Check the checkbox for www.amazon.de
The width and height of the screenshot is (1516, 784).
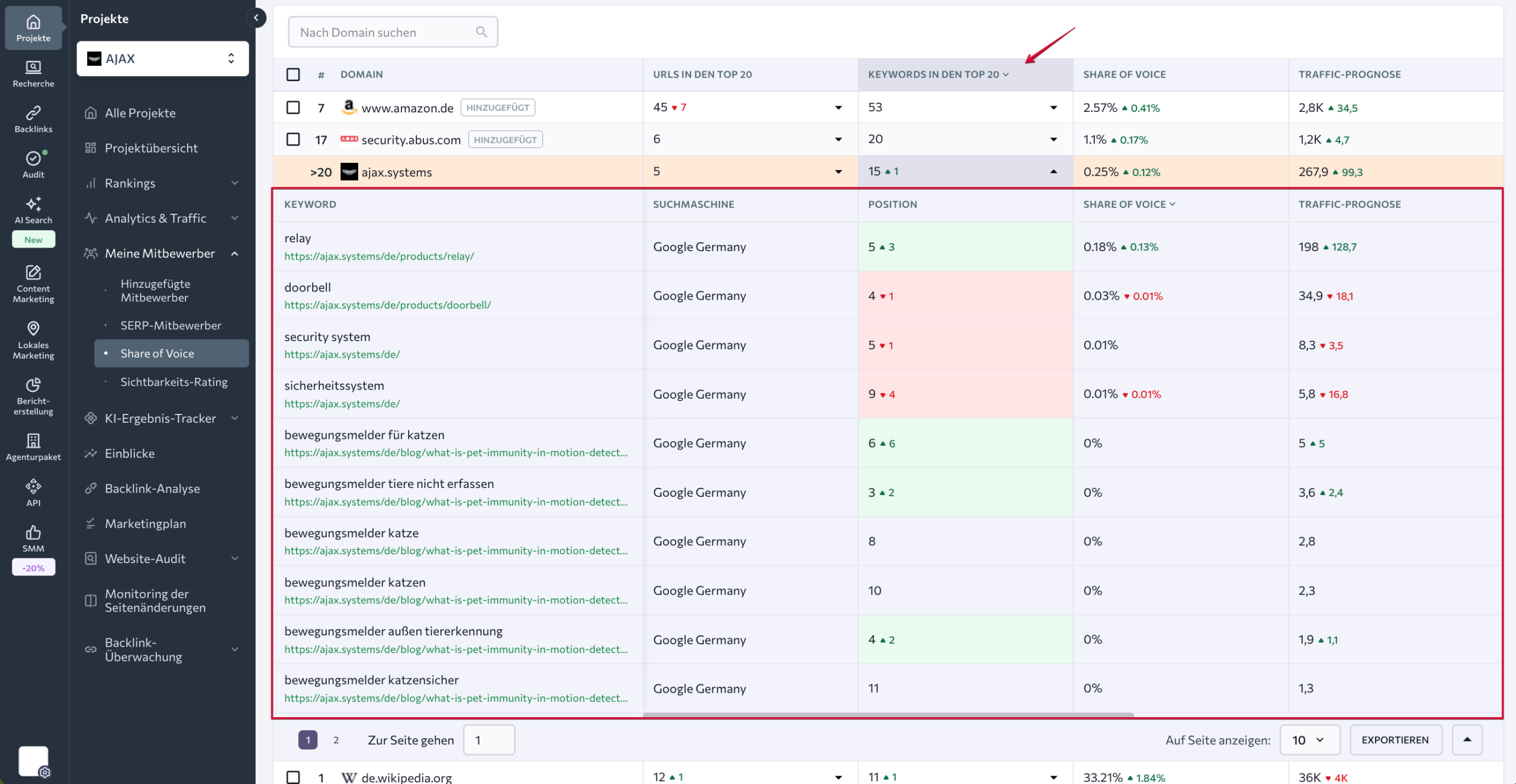click(x=293, y=107)
